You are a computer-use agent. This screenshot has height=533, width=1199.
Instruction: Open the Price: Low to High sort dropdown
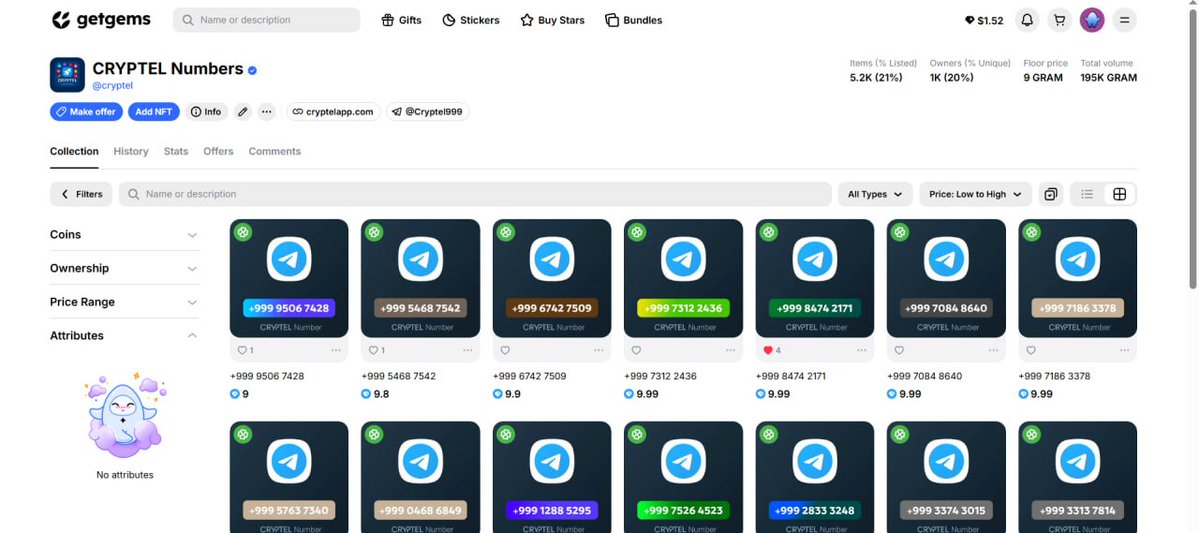click(x=976, y=194)
